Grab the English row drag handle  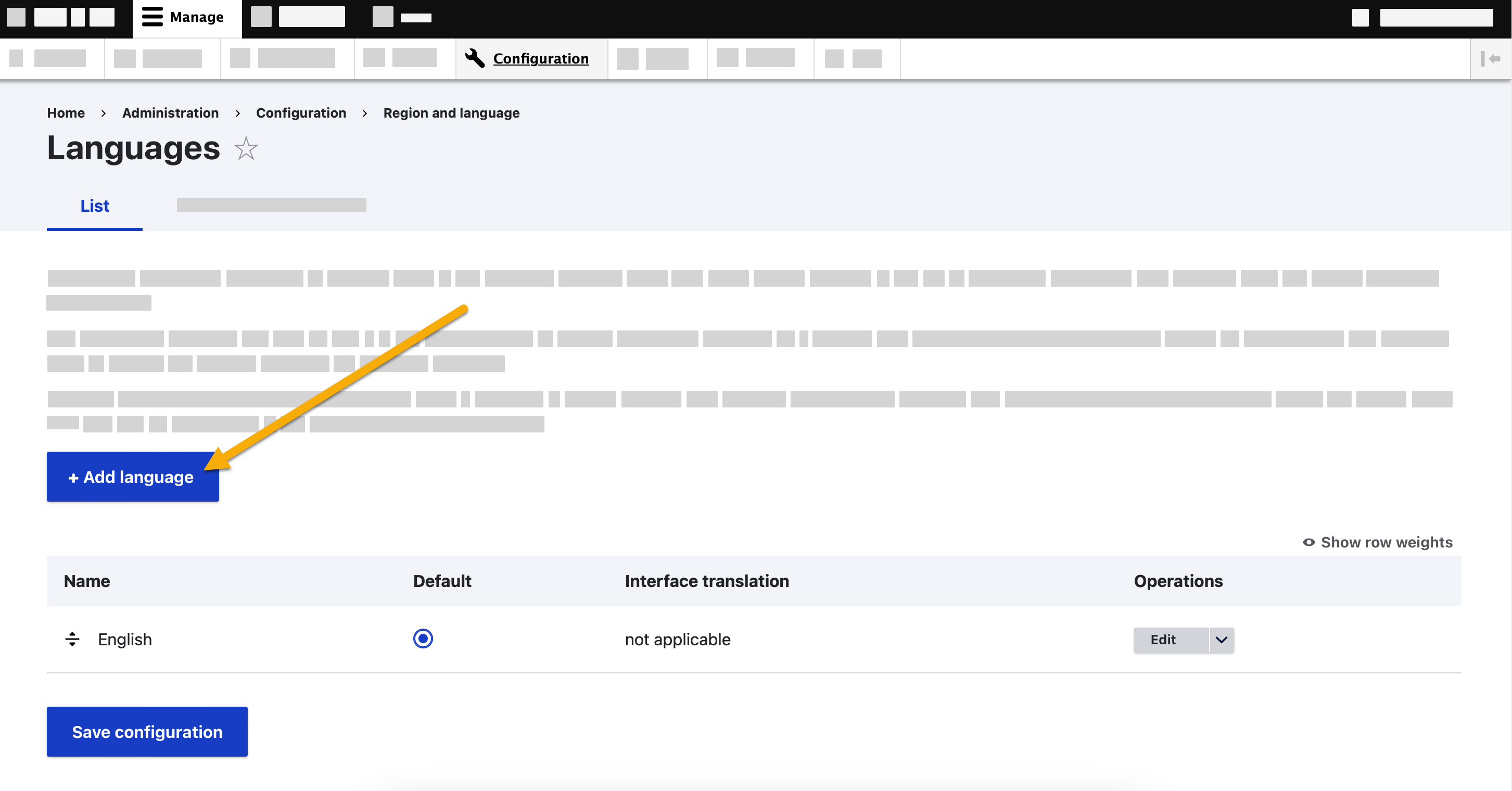[72, 639]
